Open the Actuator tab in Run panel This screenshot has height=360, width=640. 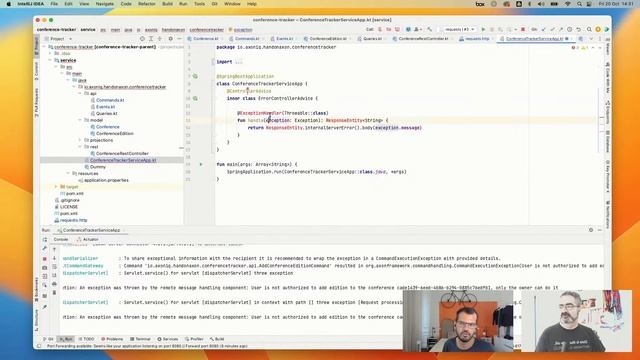coord(88,240)
